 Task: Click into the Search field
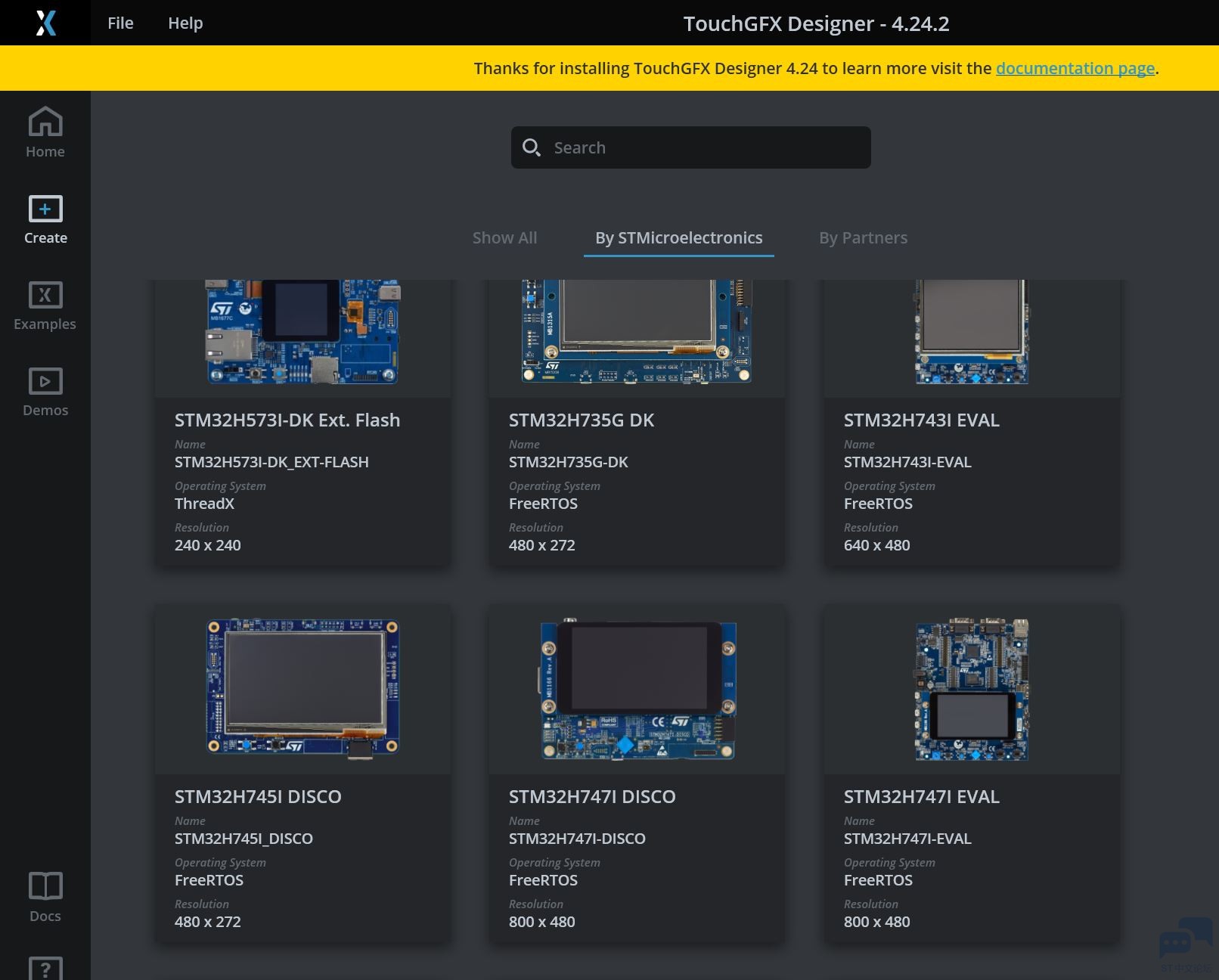click(691, 147)
